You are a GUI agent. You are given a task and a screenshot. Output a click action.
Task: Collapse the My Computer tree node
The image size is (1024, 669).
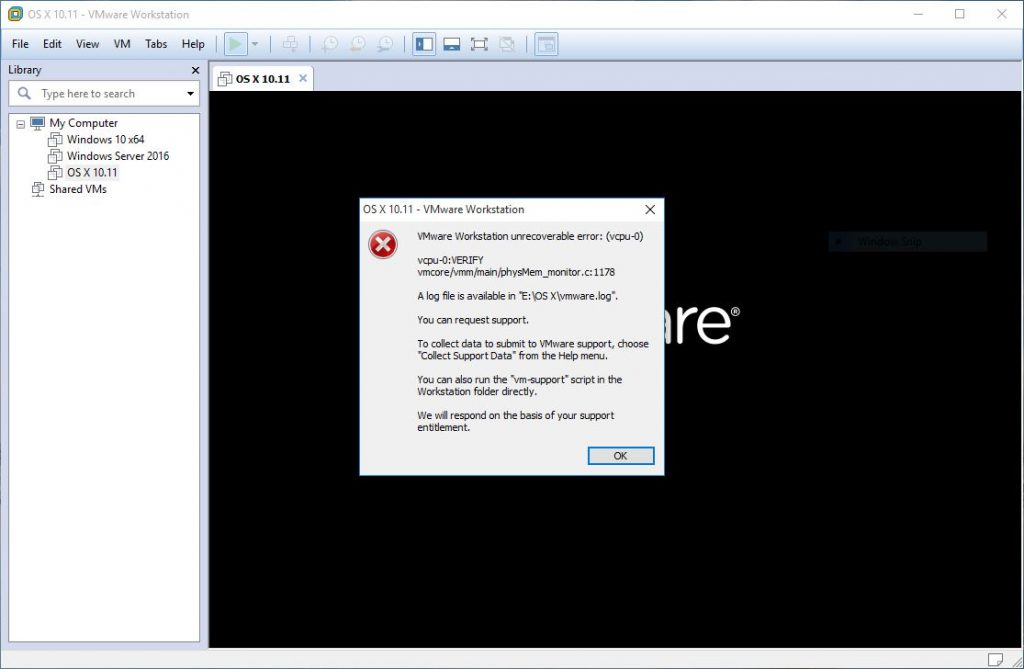[20, 122]
